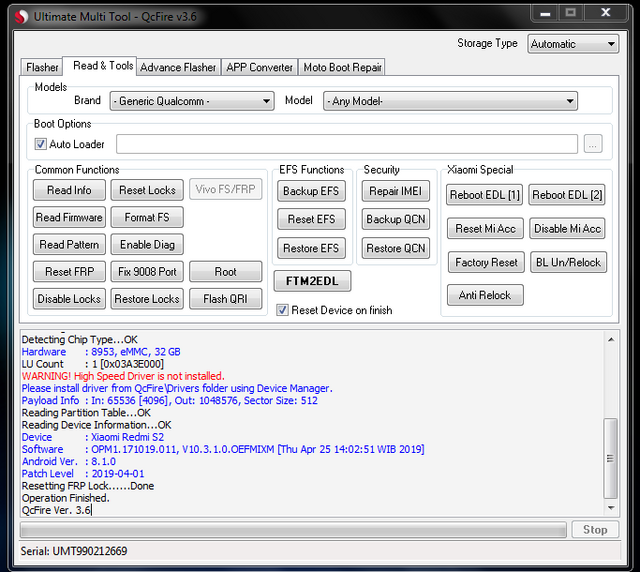Open the Advance Flasher tab

178,67
